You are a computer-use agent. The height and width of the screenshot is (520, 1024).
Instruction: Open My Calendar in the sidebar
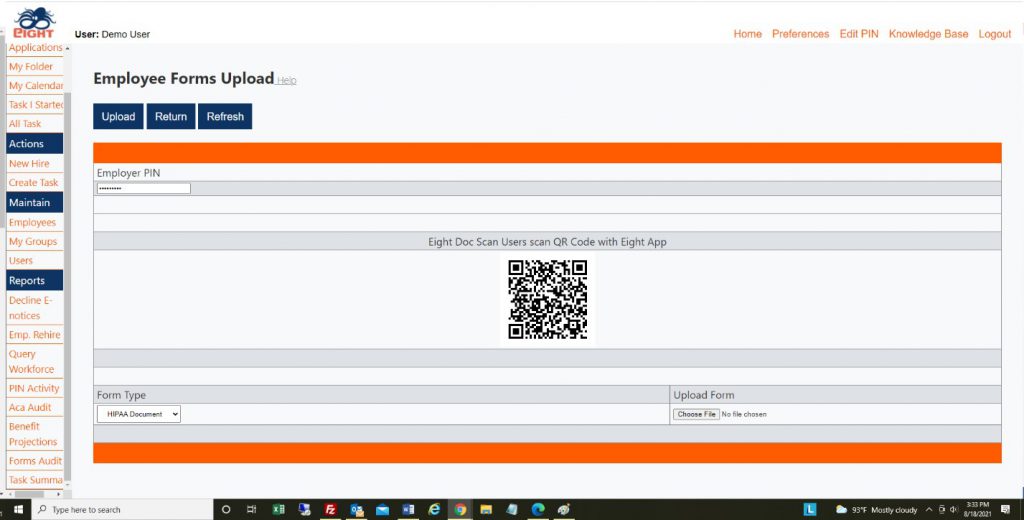35,86
